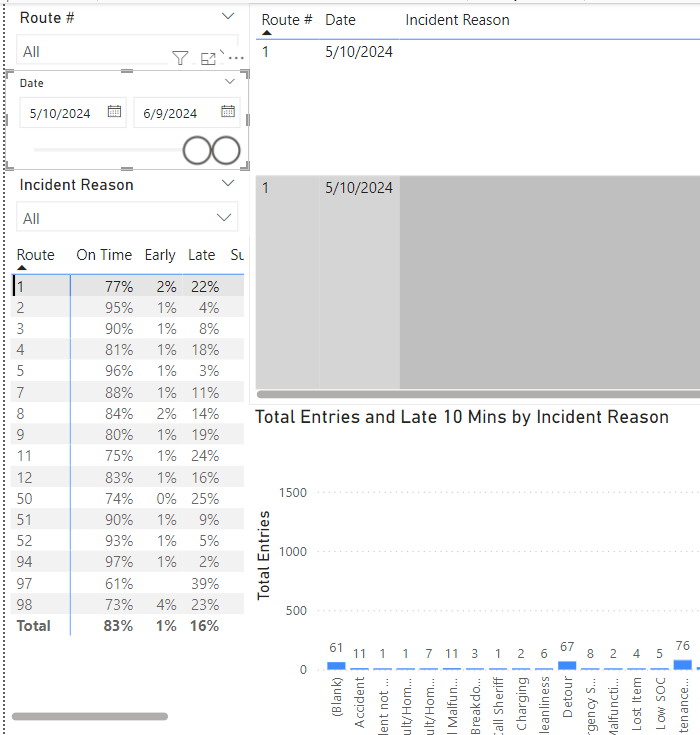
Task: Open focus mode icon on the Date slicer
Action: 208,59
